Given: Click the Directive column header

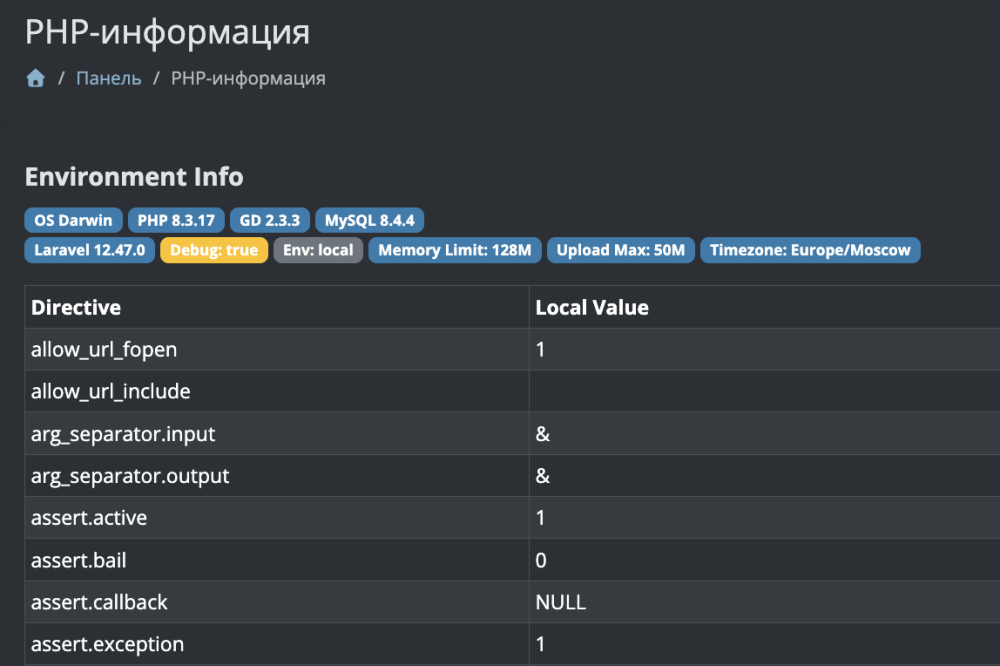Looking at the screenshot, I should 76,308.
